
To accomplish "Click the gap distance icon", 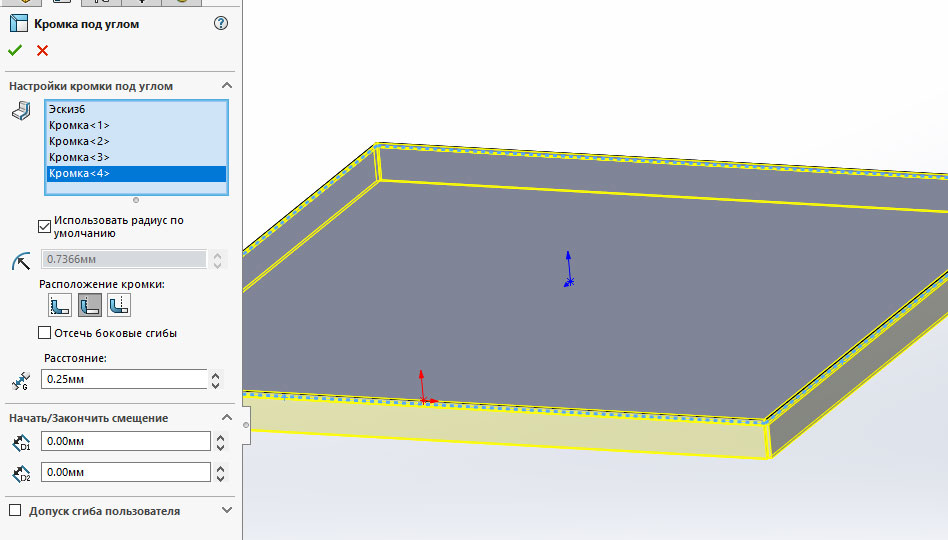I will (x=21, y=381).
